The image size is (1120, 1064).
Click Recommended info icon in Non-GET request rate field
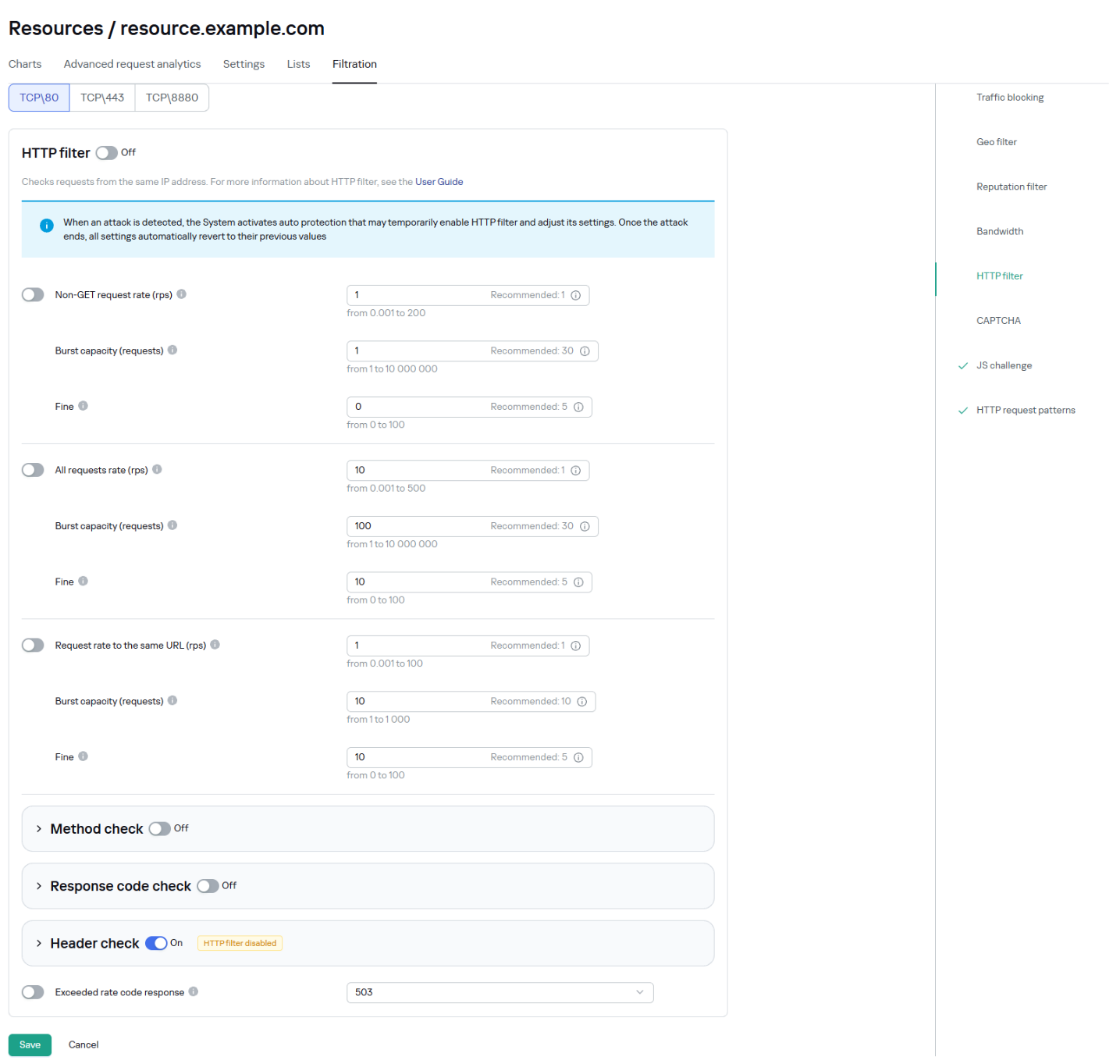[x=576, y=295]
